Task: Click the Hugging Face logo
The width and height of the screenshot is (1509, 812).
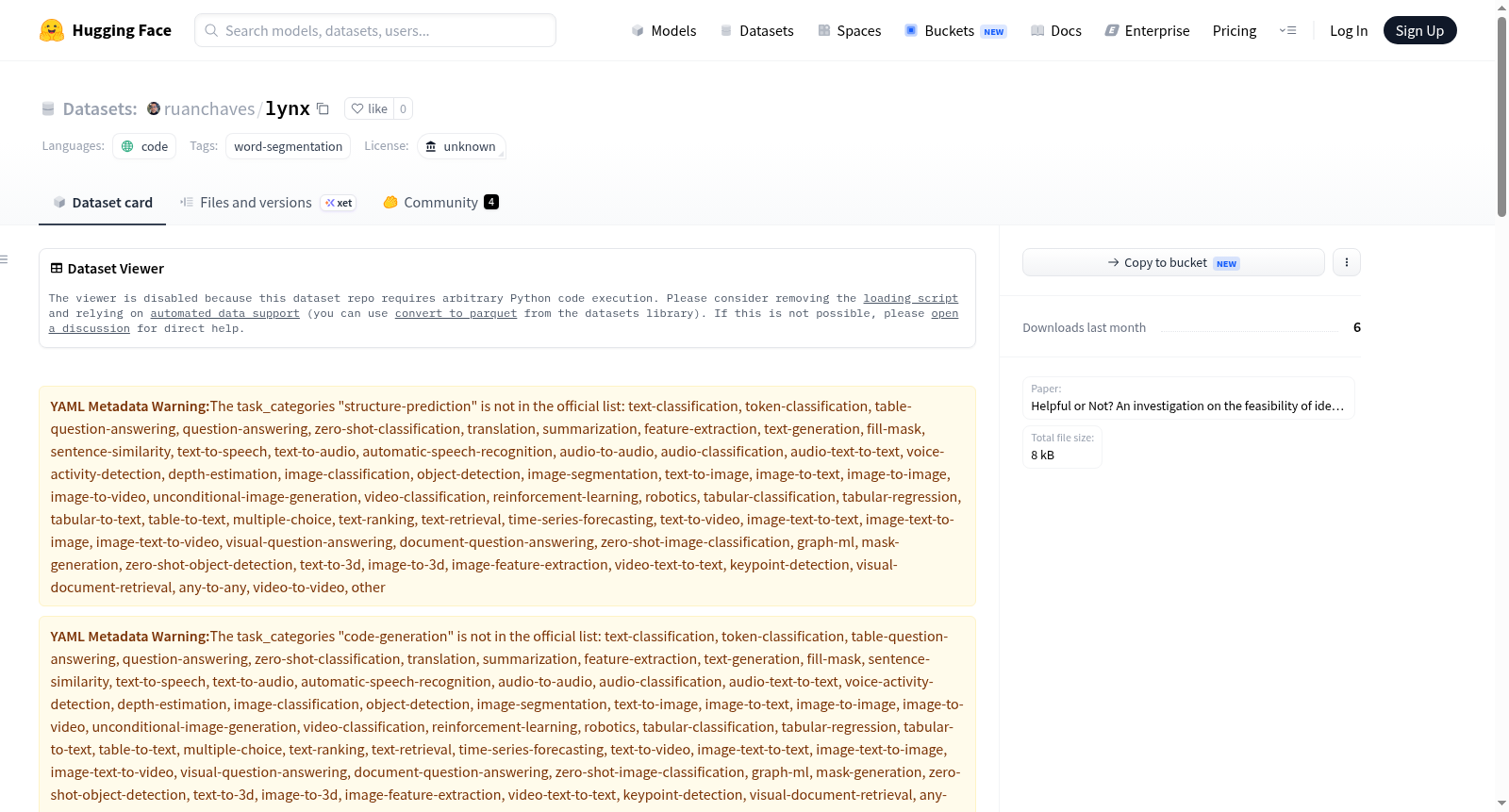Action: point(106,30)
